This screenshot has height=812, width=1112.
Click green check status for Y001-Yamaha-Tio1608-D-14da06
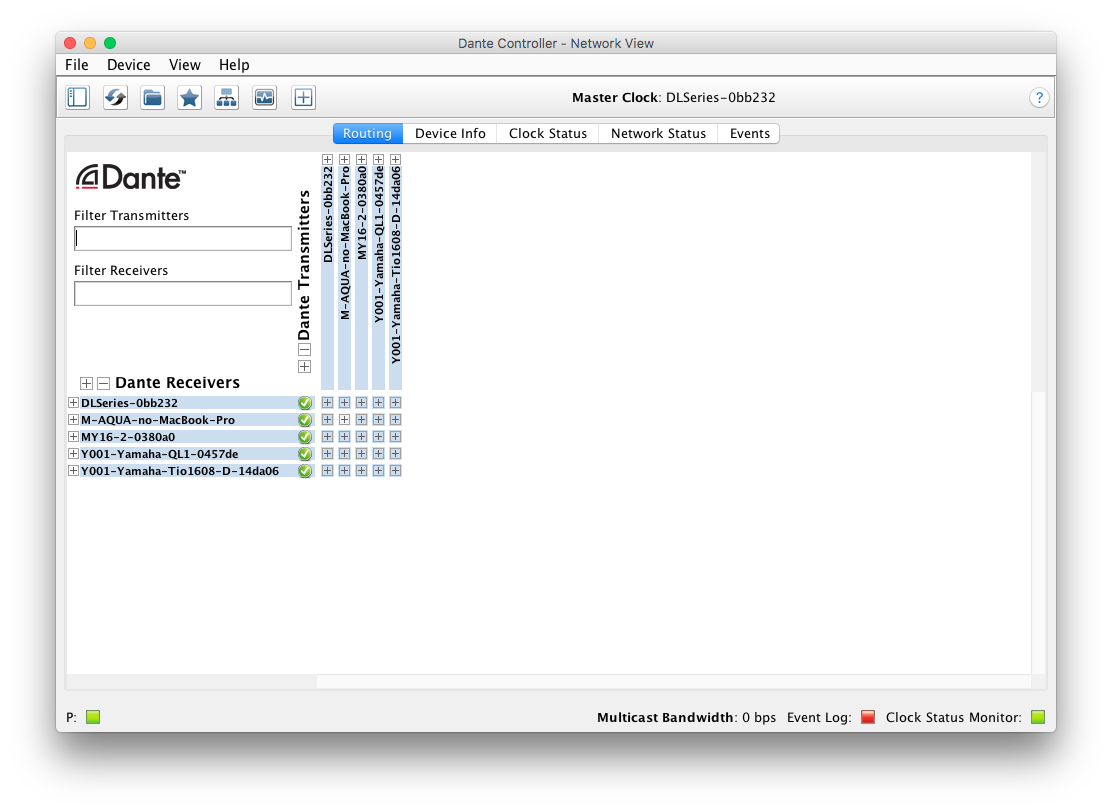click(x=305, y=471)
